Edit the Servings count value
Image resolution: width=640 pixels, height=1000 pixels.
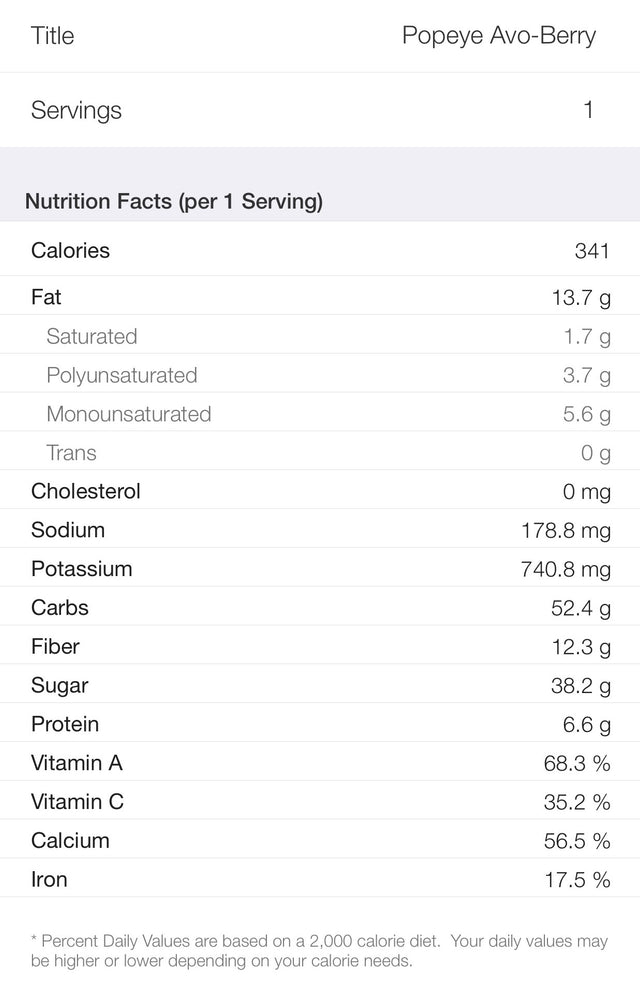(x=588, y=110)
